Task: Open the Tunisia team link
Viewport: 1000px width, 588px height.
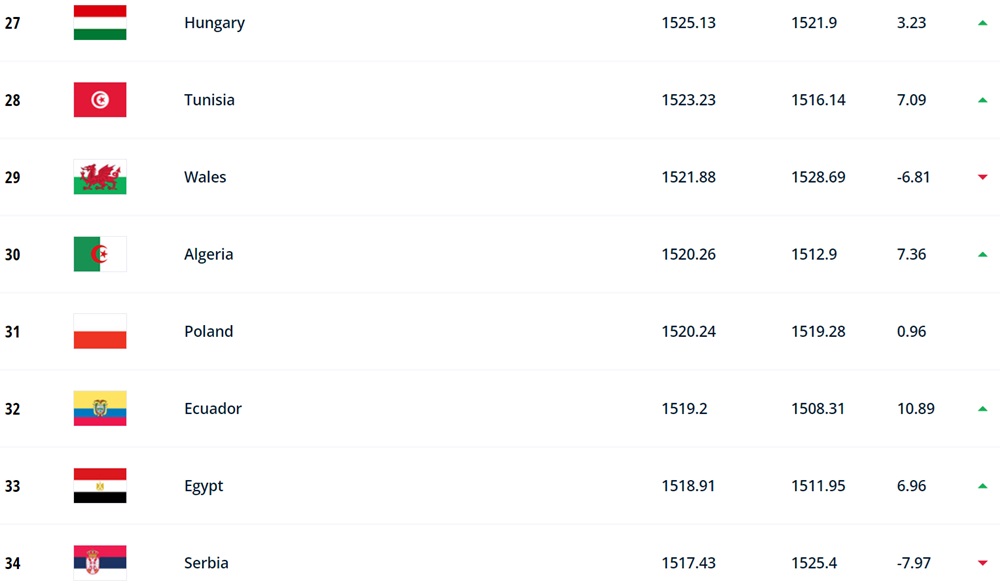Action: [x=209, y=100]
